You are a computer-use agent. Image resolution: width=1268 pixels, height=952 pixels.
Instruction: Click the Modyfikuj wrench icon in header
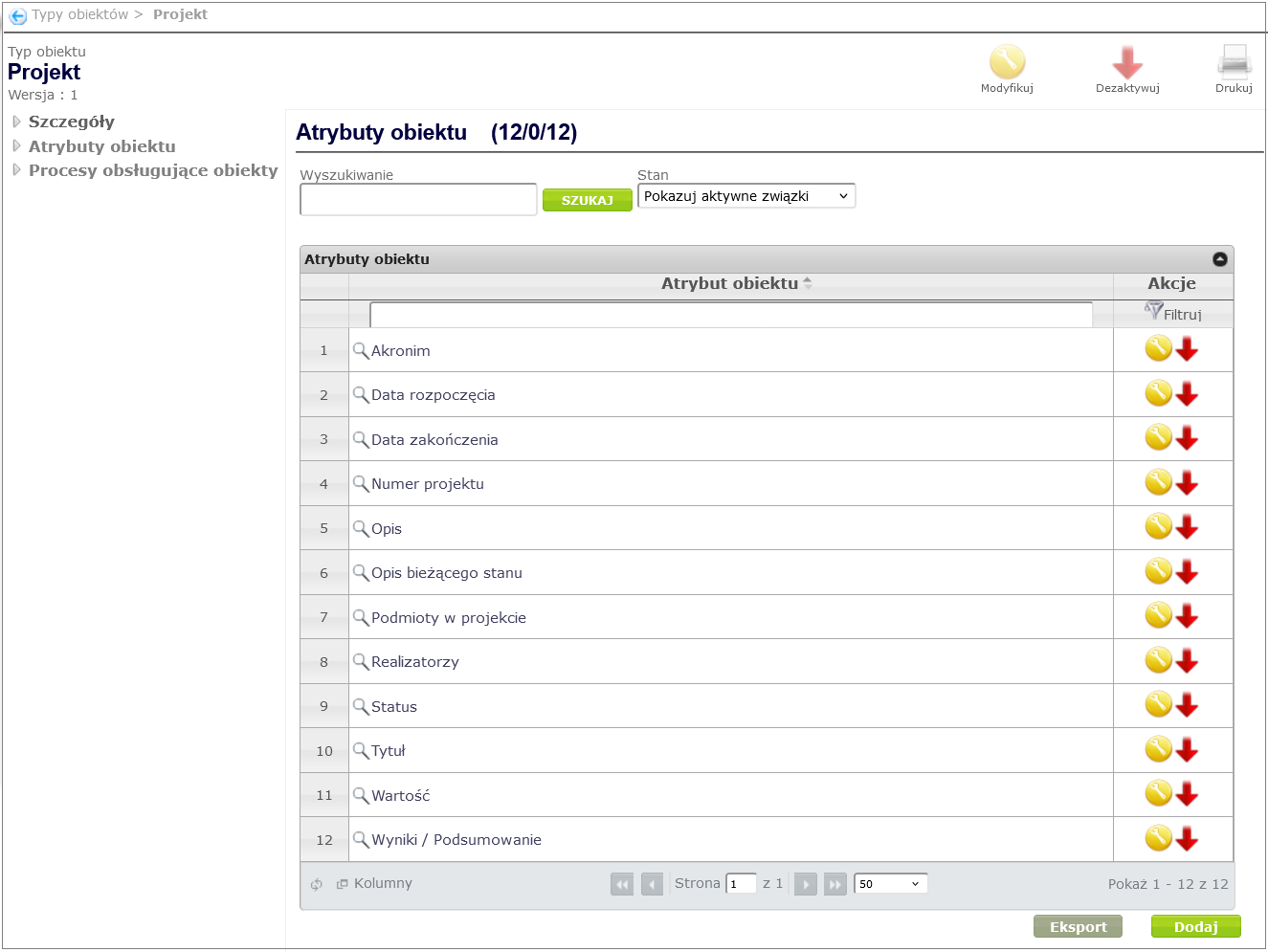click(x=1007, y=62)
